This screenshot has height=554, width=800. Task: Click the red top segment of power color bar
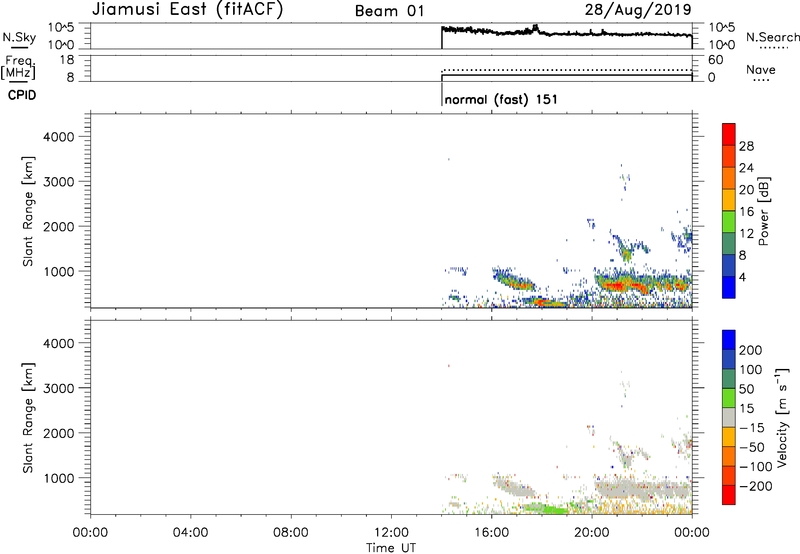click(729, 134)
